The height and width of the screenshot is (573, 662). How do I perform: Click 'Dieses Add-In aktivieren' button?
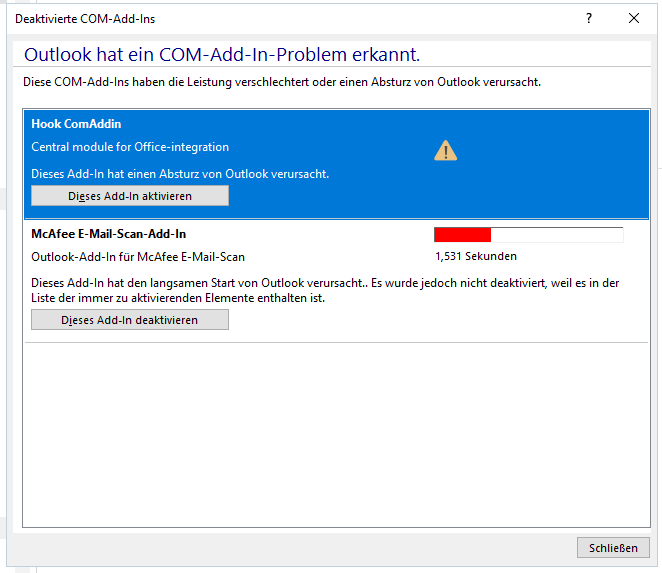tap(130, 196)
